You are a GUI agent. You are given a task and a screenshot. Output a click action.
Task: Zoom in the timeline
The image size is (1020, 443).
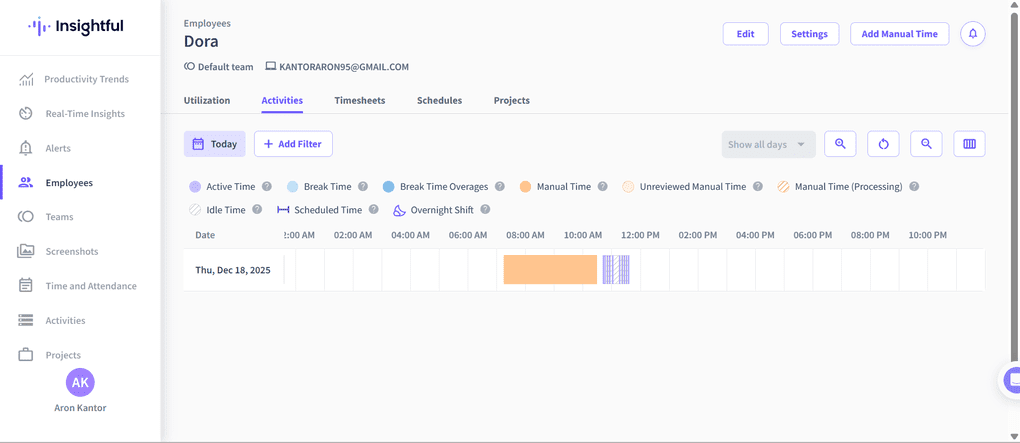840,144
